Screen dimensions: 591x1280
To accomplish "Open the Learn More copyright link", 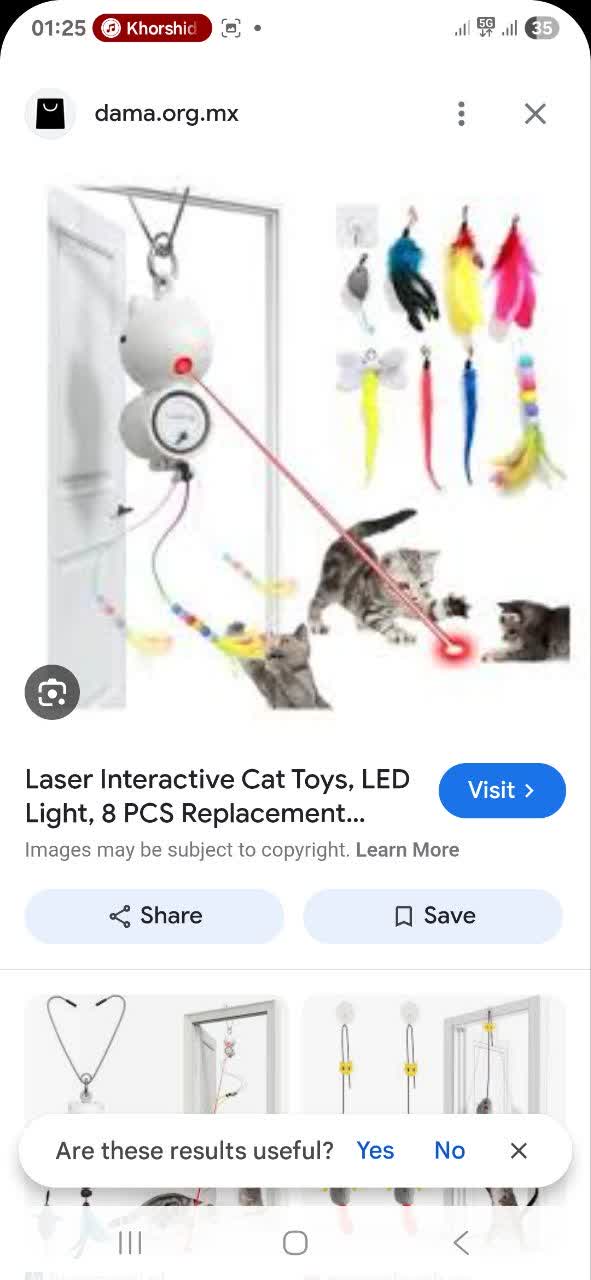I will [x=407, y=850].
